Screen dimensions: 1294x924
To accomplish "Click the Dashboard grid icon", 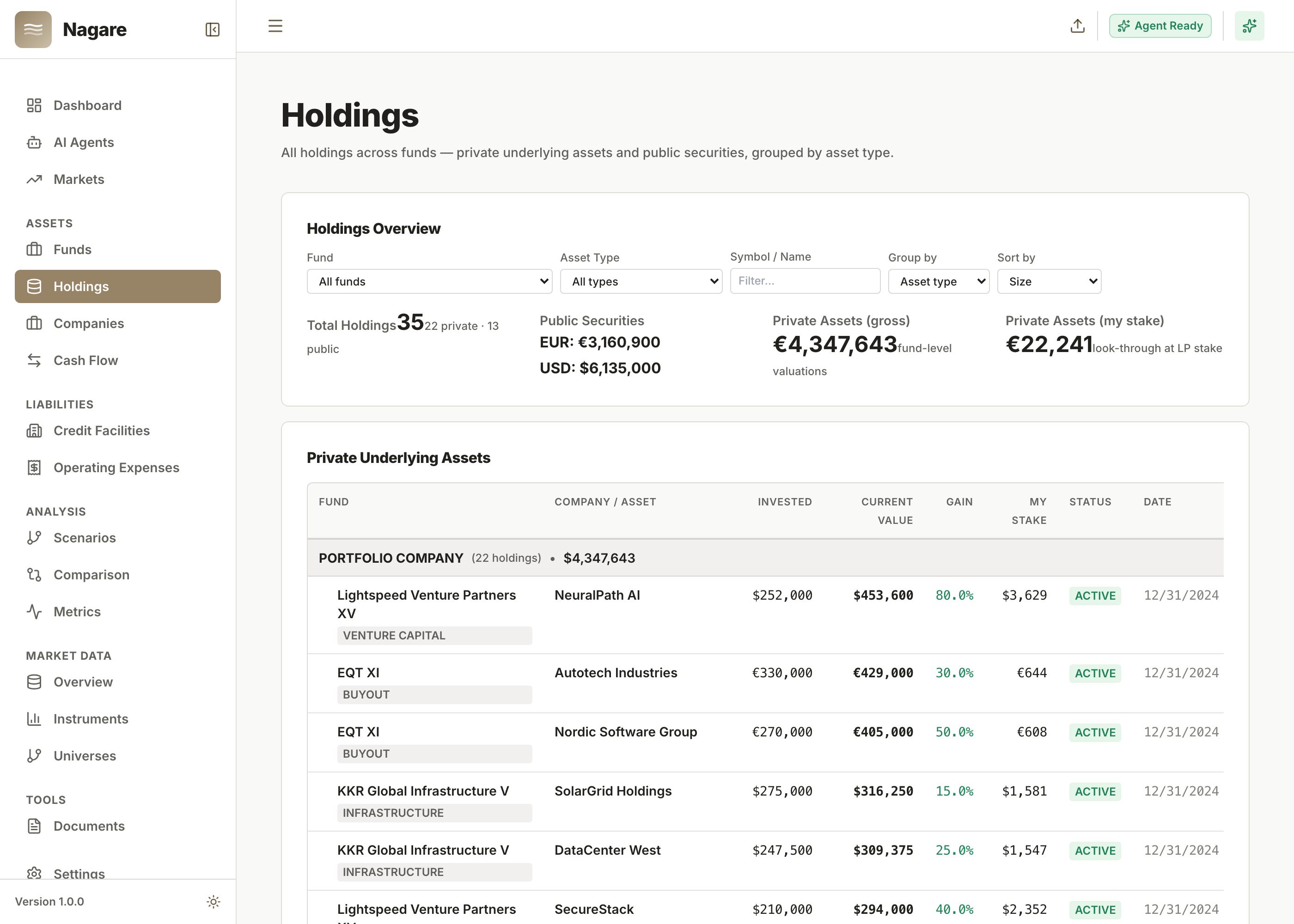I will click(x=34, y=105).
